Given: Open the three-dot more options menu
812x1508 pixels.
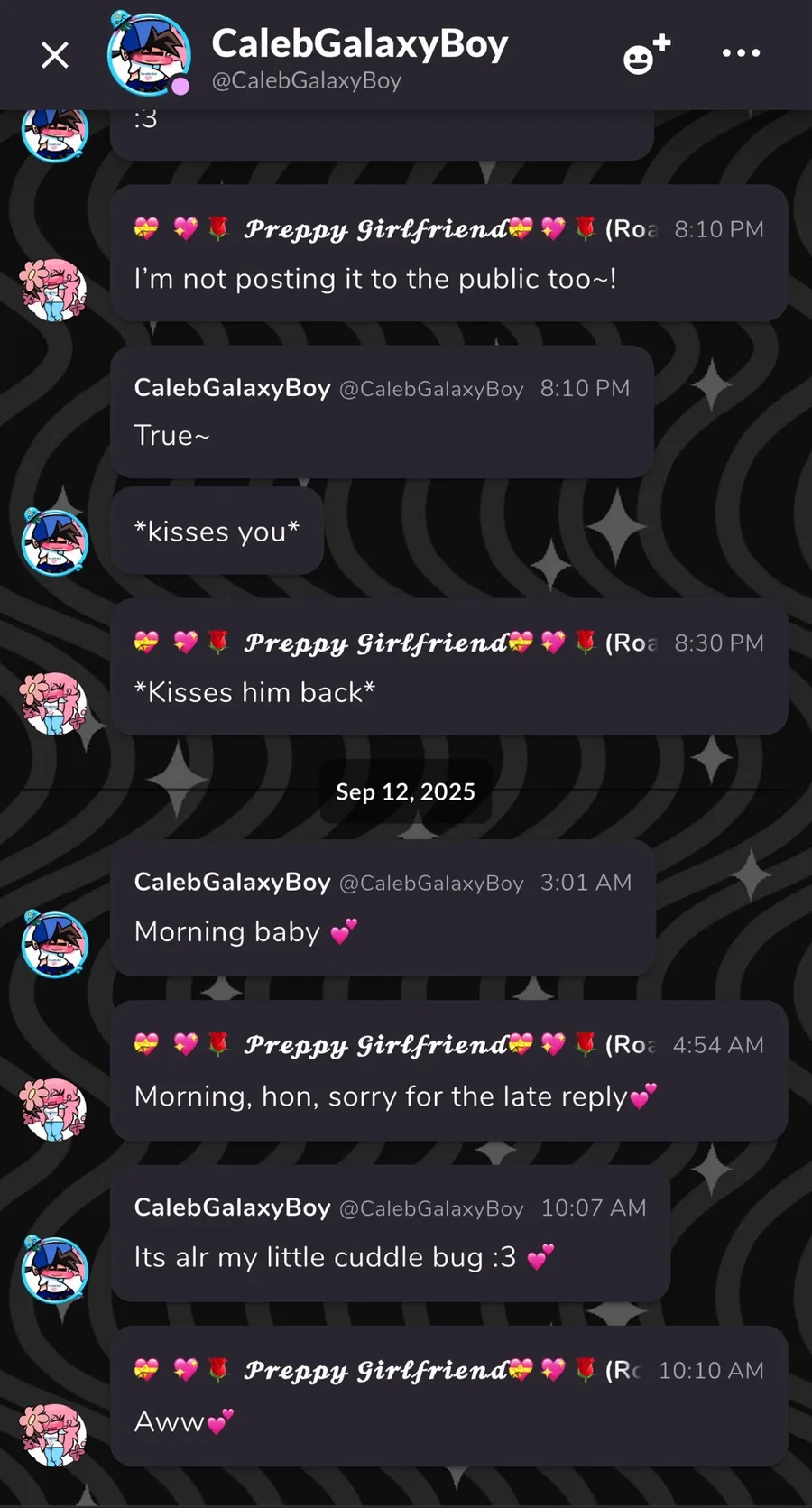Looking at the screenshot, I should [741, 53].
